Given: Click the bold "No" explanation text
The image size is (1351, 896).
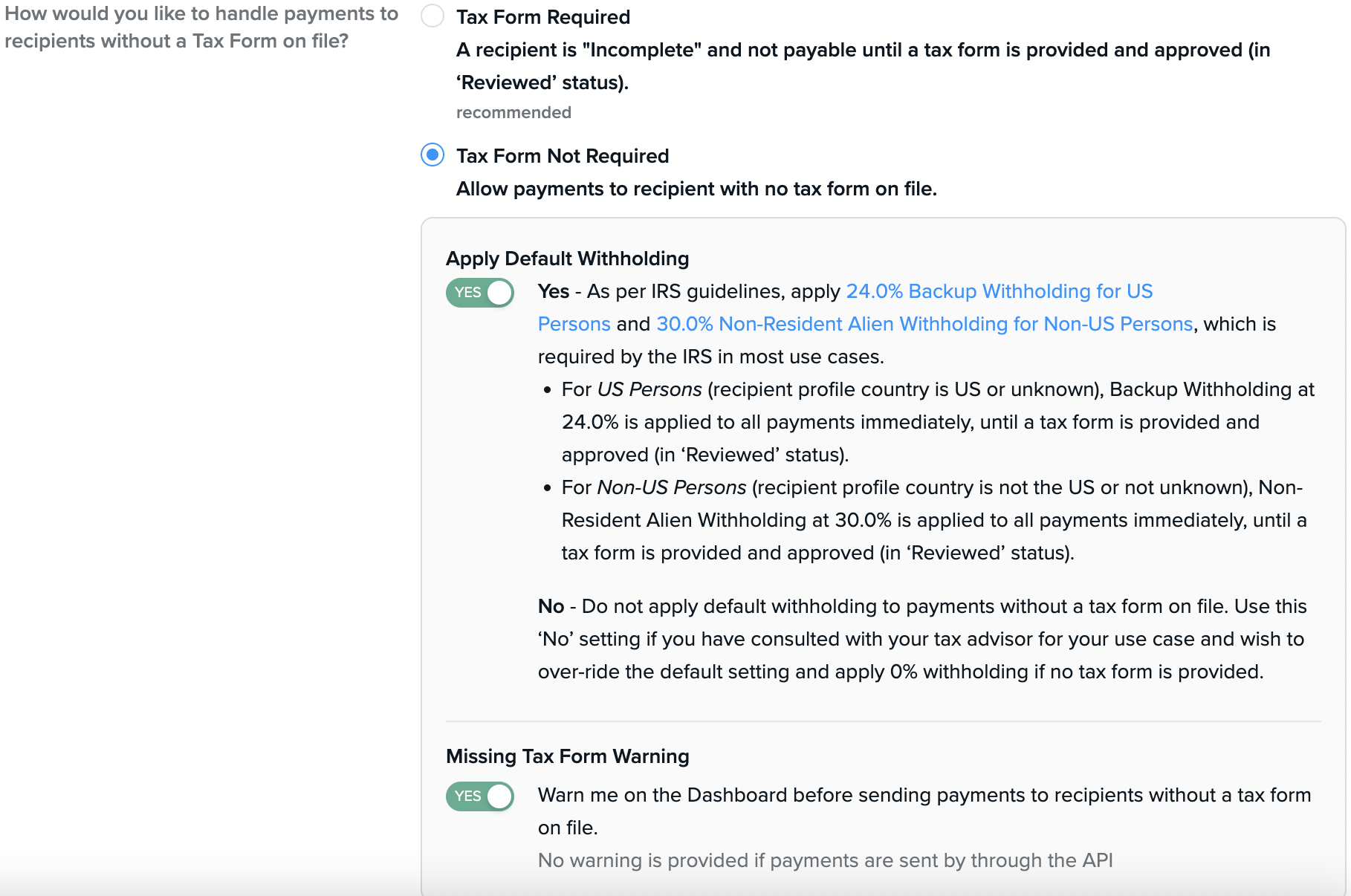Looking at the screenshot, I should [x=551, y=606].
